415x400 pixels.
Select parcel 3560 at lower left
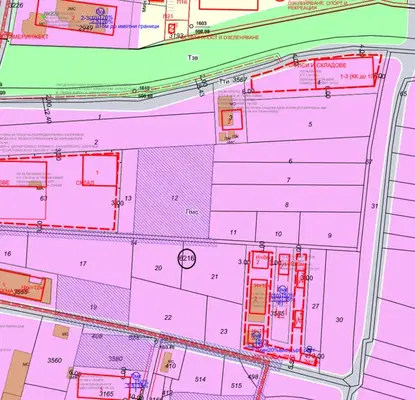click(x=55, y=361)
